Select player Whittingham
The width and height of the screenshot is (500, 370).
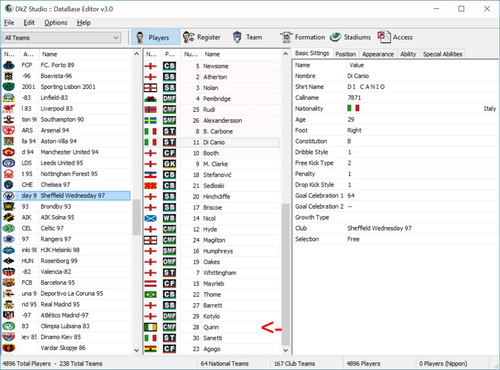tap(212, 273)
